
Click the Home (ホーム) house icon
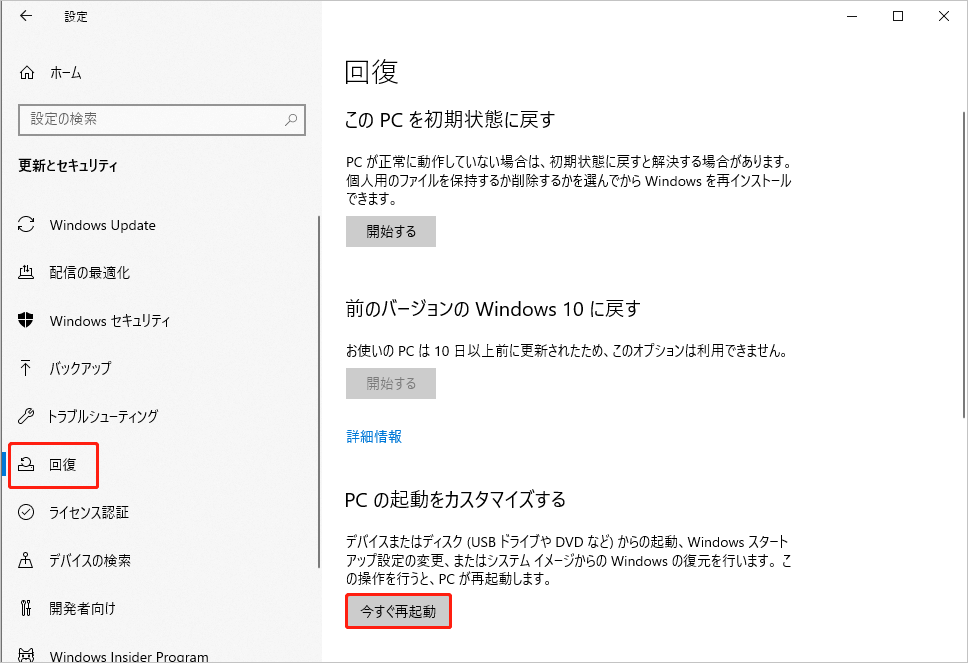tap(27, 73)
